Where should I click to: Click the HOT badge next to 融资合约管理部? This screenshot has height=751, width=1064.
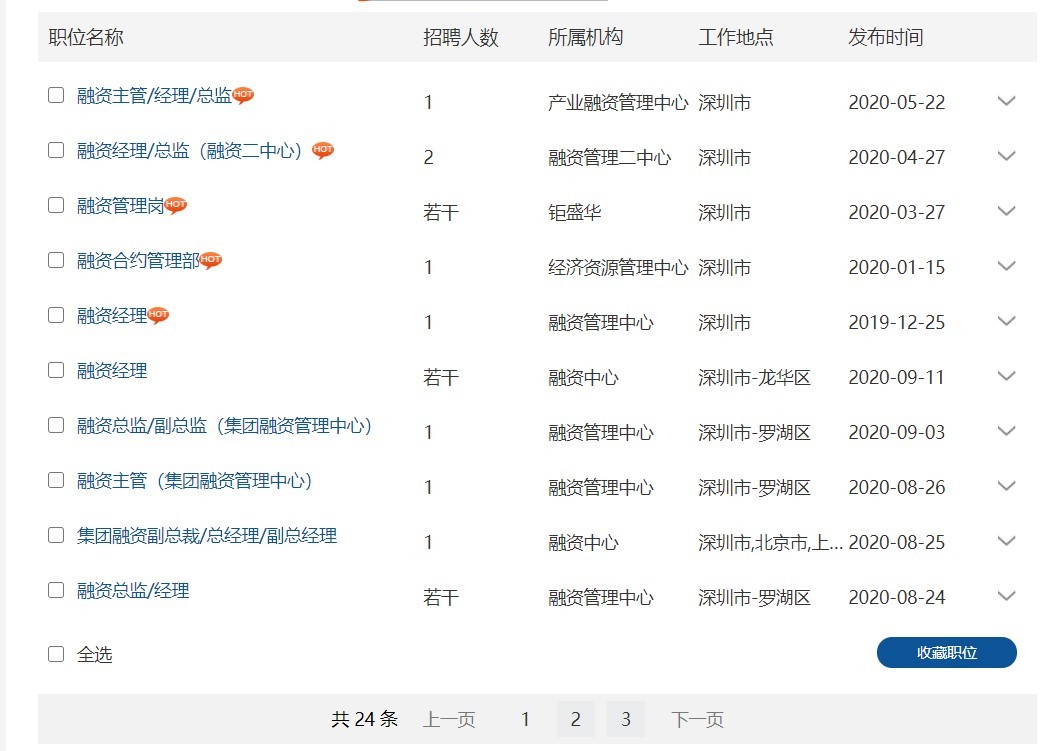(210, 260)
